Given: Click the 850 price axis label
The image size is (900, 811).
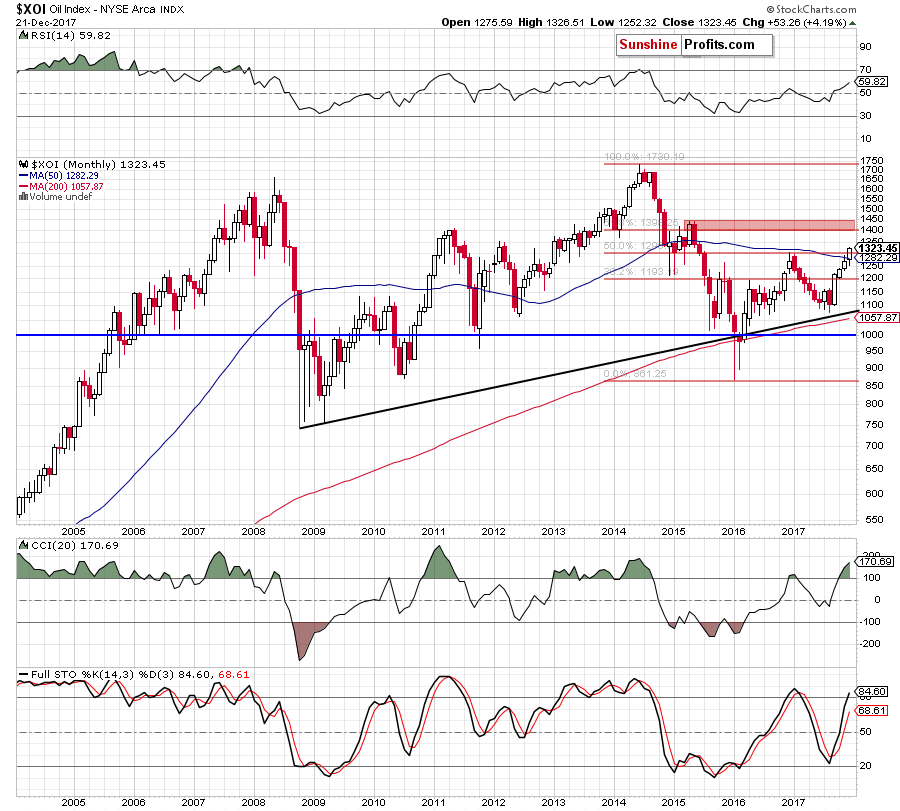Looking at the screenshot, I should point(874,386).
